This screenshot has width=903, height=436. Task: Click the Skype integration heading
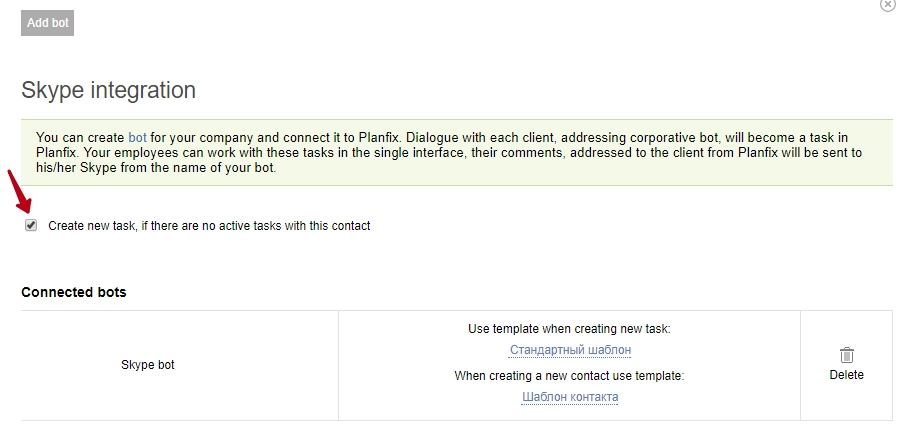pyautogui.click(x=108, y=90)
